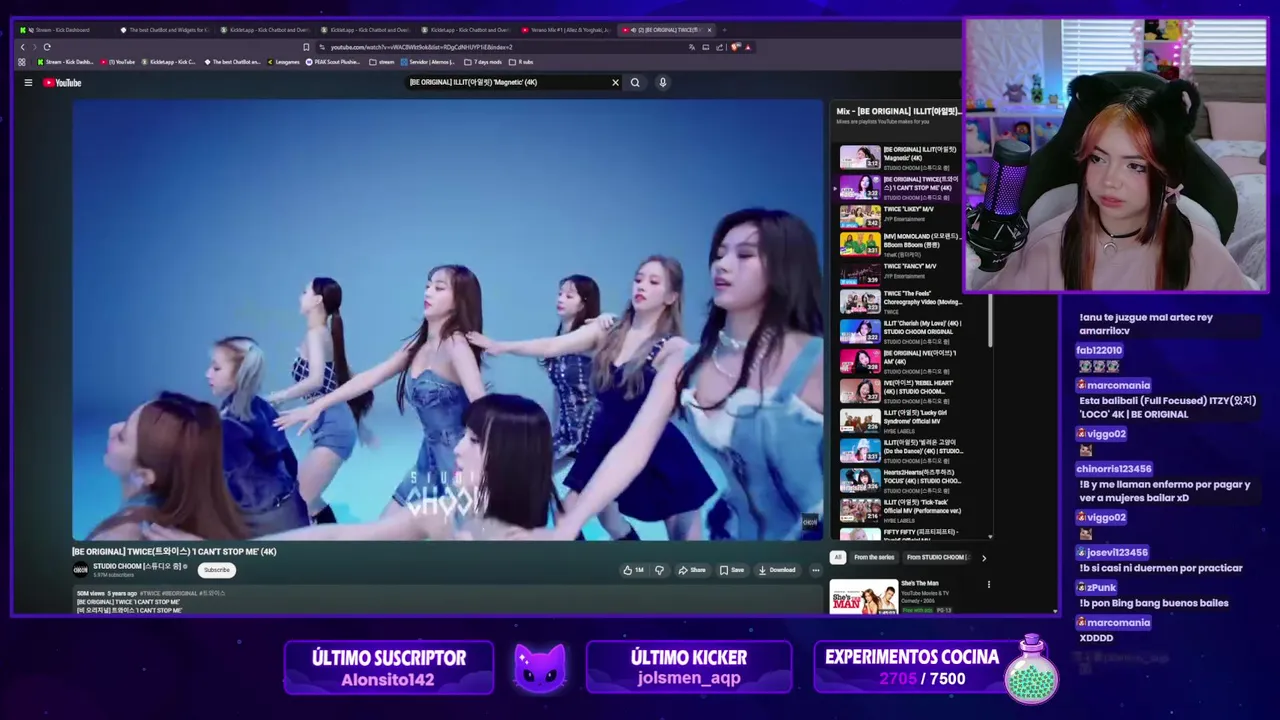Open a new browser tab with plus
The height and width of the screenshot is (720, 1280).
(x=724, y=30)
